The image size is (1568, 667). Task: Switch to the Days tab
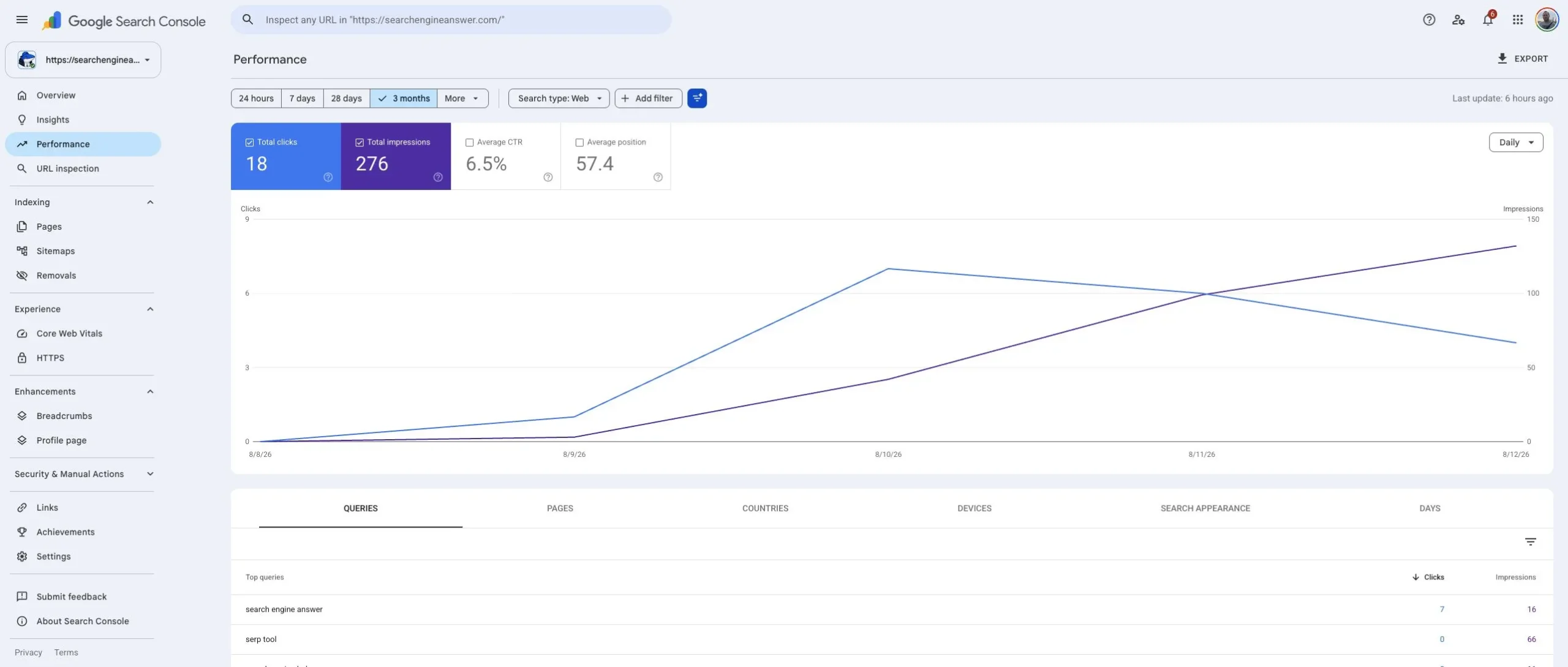click(1430, 508)
